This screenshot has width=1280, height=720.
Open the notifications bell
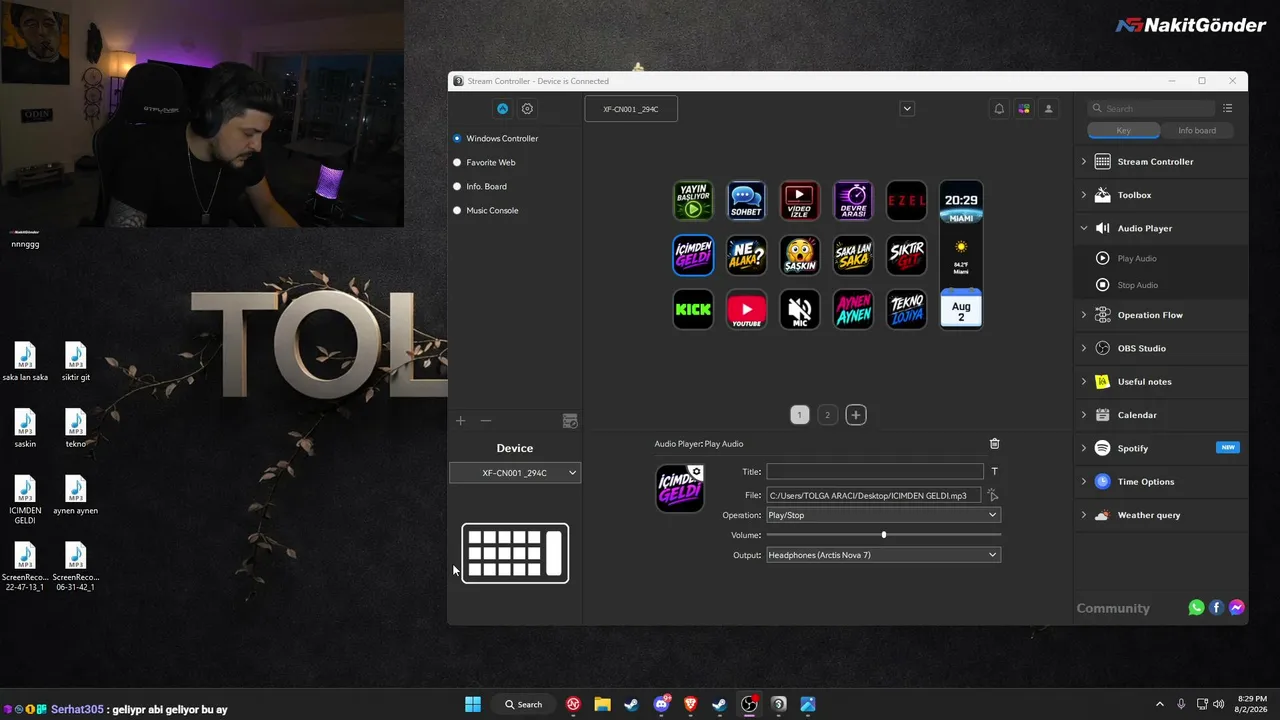(x=999, y=109)
